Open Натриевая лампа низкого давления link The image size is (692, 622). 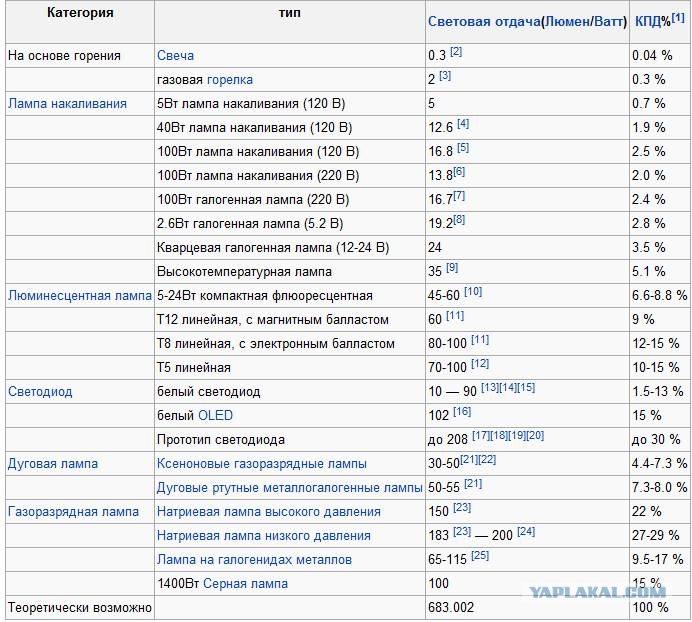[264, 536]
